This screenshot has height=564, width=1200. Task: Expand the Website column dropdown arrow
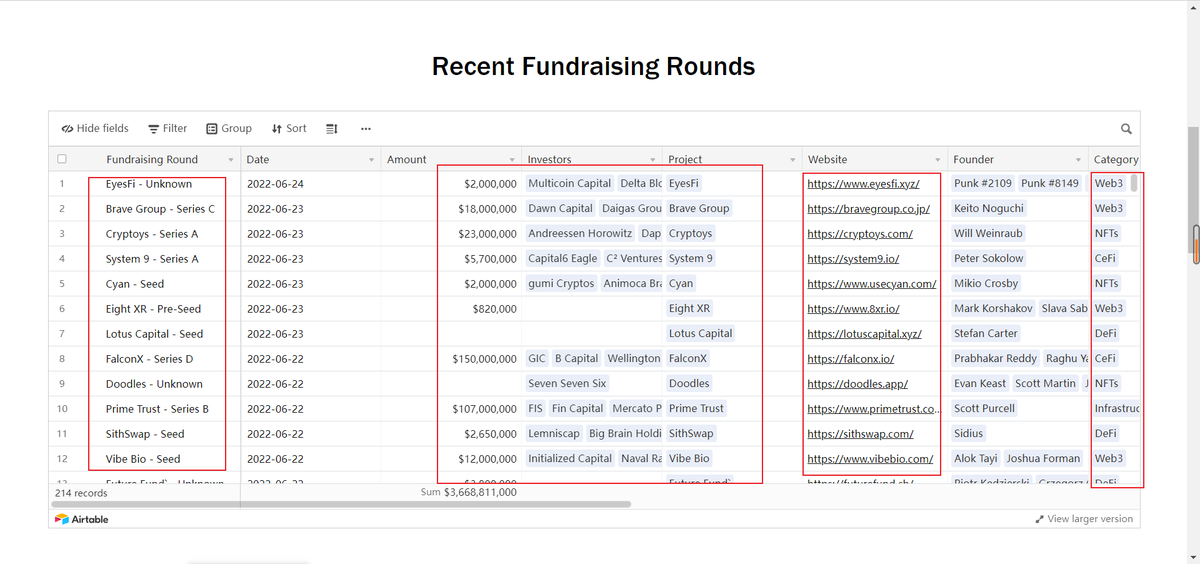[938, 160]
